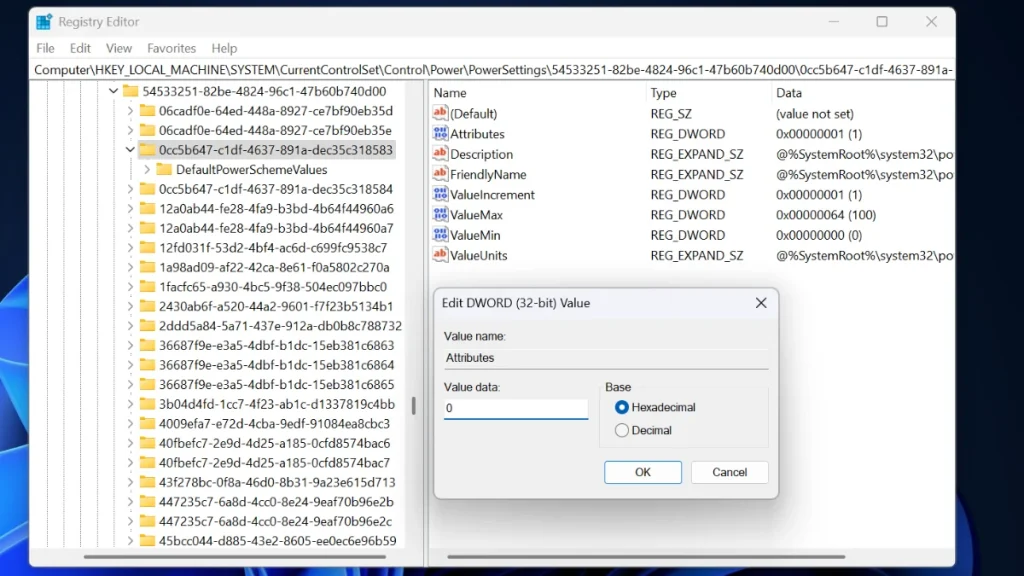Click folder icon of 1facfc65-a930-4bc5 key
Image resolution: width=1024 pixels, height=576 pixels.
(148, 287)
